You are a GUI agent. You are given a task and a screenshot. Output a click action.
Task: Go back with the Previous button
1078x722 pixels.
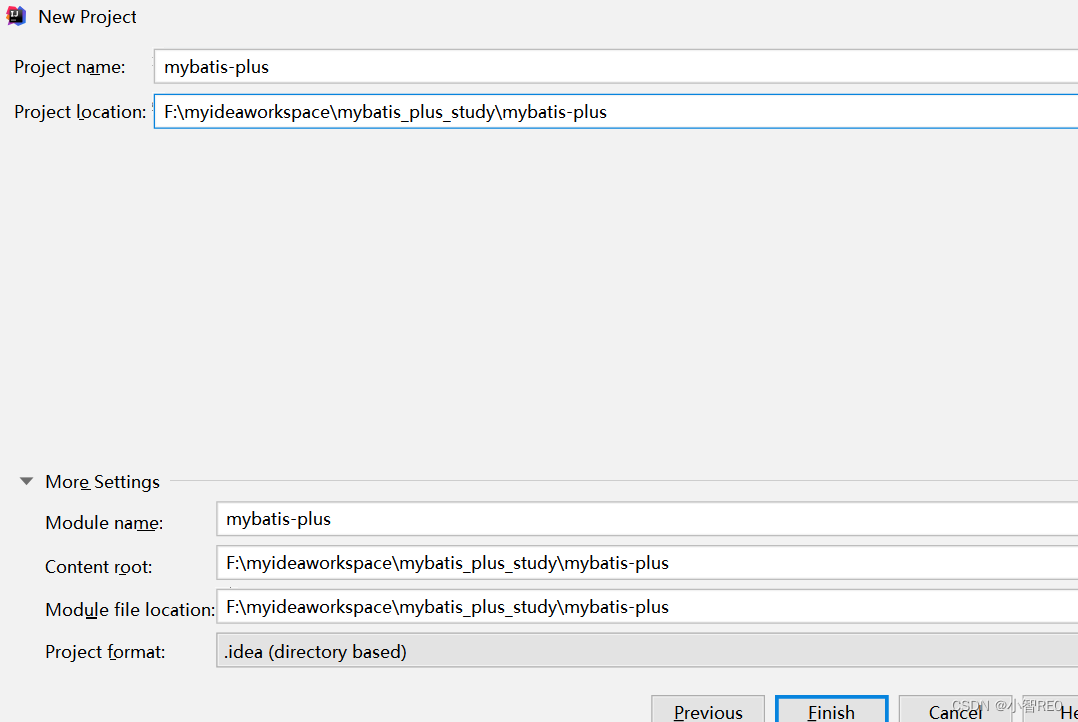[x=708, y=711]
